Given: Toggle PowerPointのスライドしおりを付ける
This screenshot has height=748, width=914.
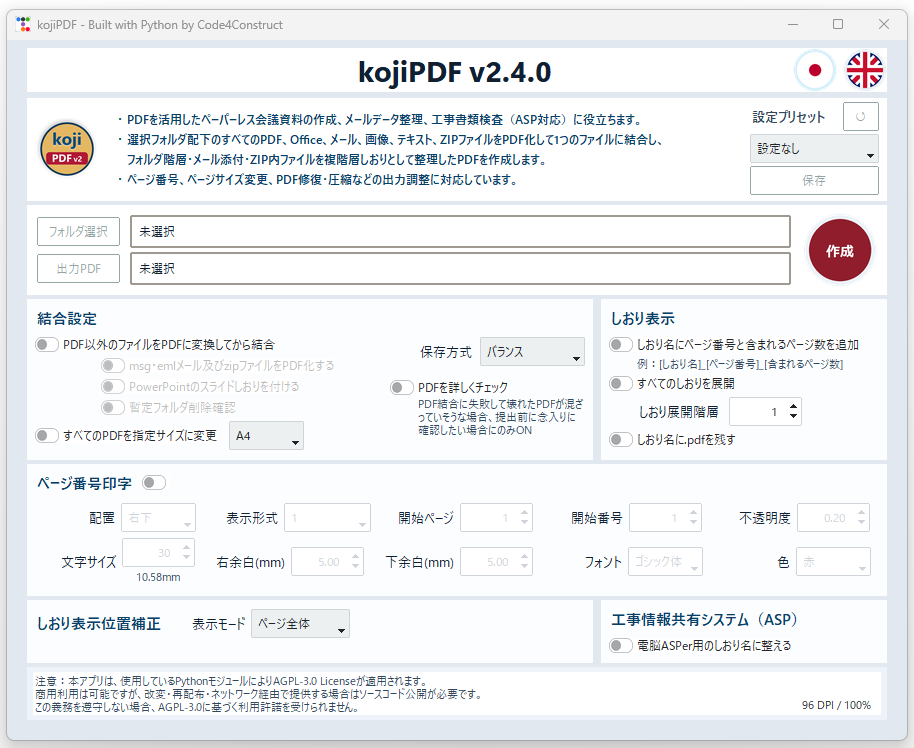Looking at the screenshot, I should [113, 387].
